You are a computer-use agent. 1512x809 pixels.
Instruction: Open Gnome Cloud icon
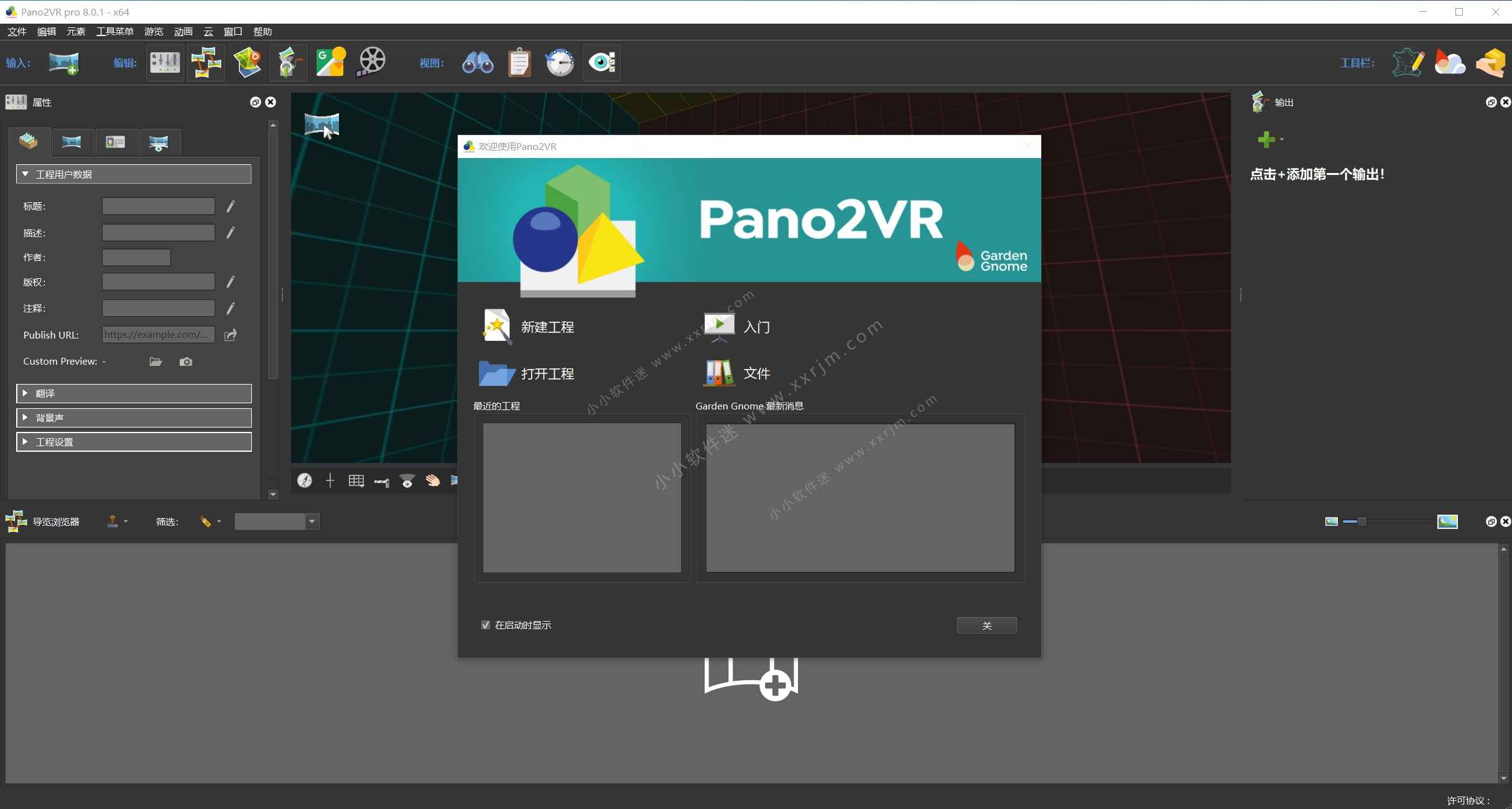(x=1450, y=63)
